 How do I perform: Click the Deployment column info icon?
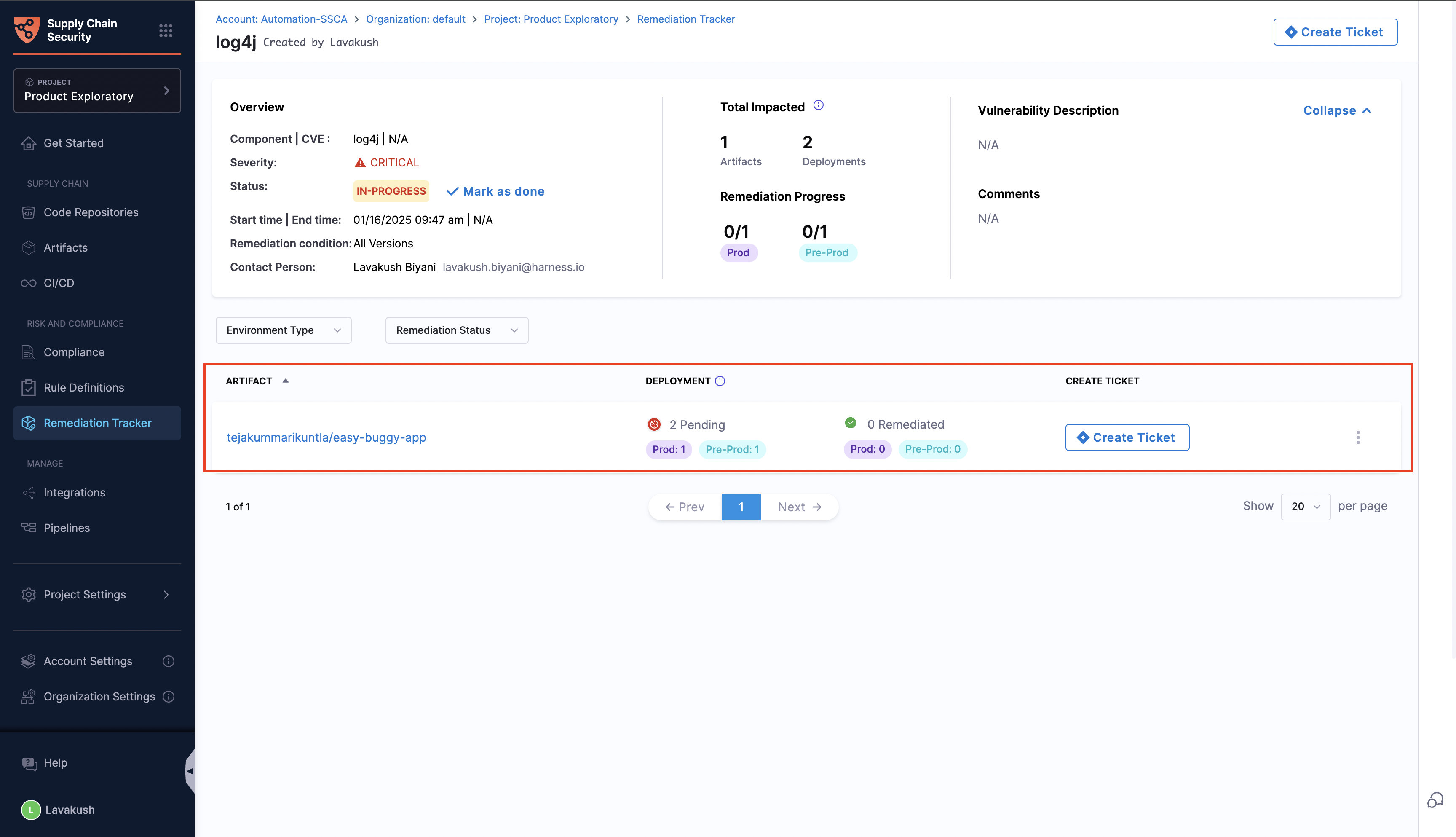720,381
